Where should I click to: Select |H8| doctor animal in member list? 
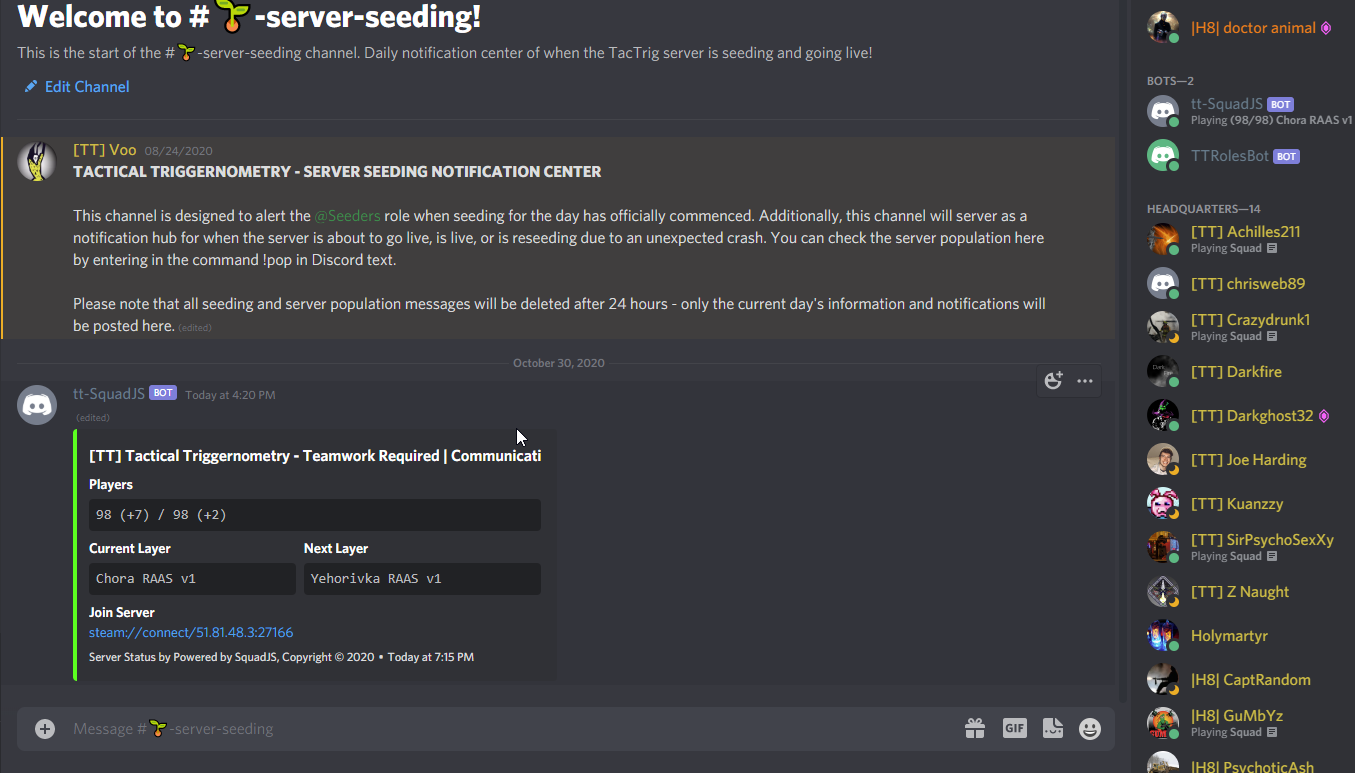[x=1241, y=28]
